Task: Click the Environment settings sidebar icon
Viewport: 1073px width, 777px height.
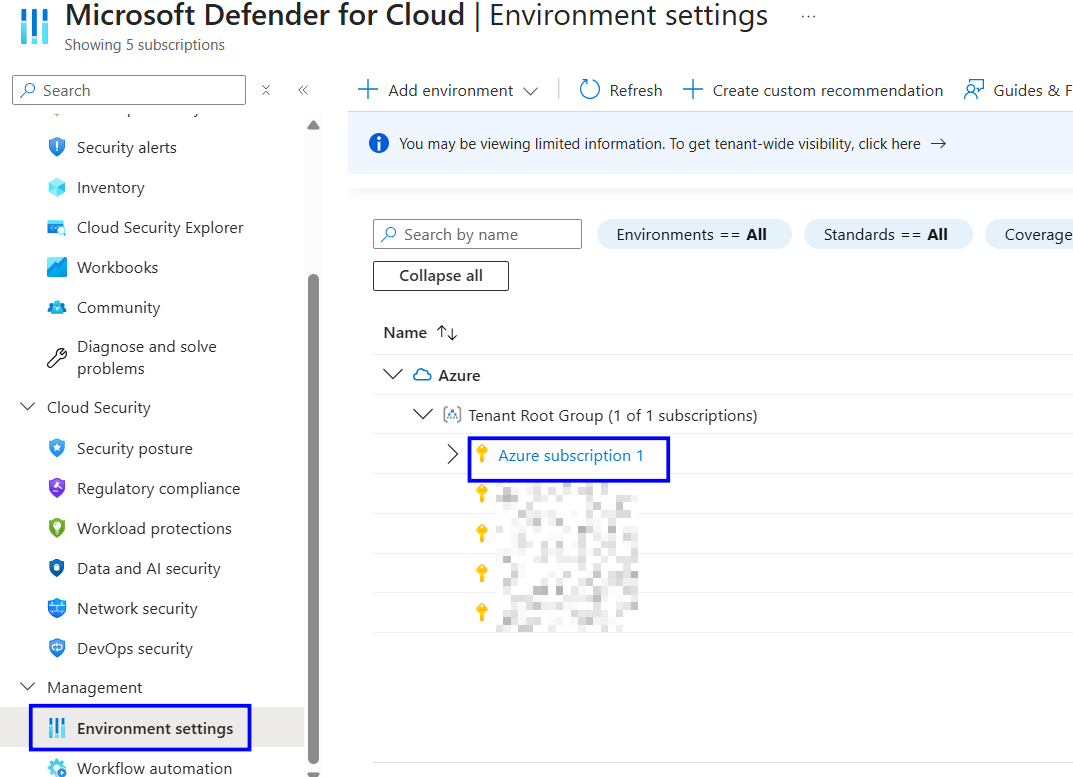Action: (57, 728)
